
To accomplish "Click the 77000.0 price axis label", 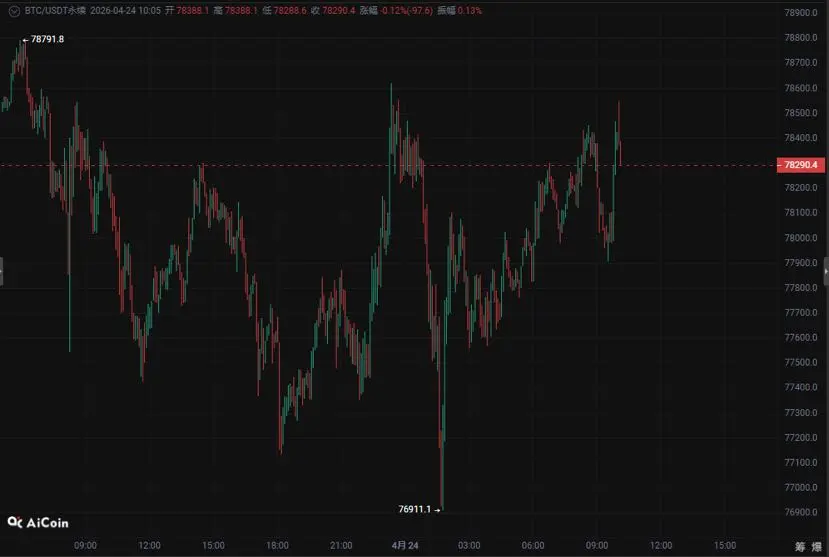I will 800,487.
